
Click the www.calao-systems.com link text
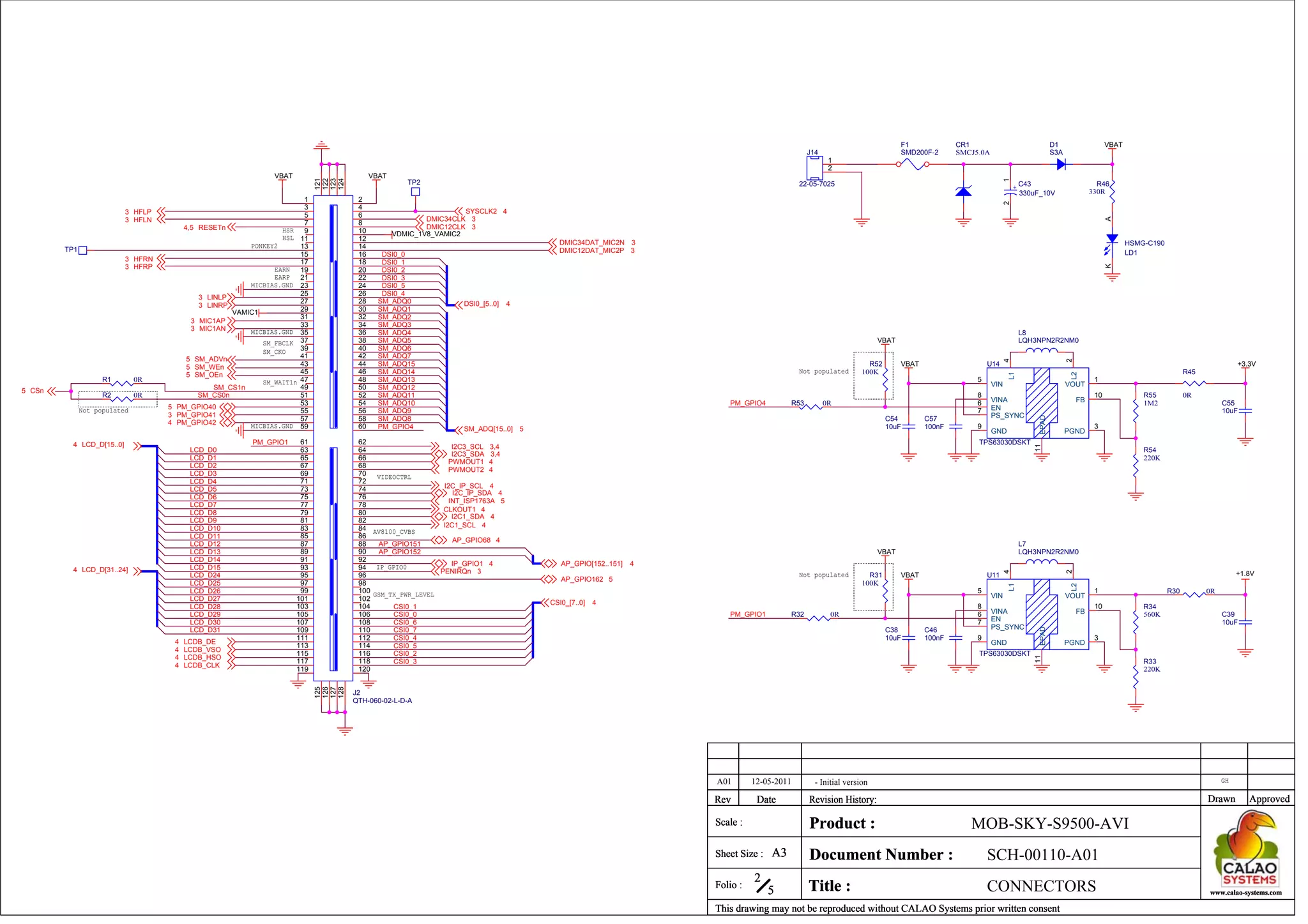1245,893
